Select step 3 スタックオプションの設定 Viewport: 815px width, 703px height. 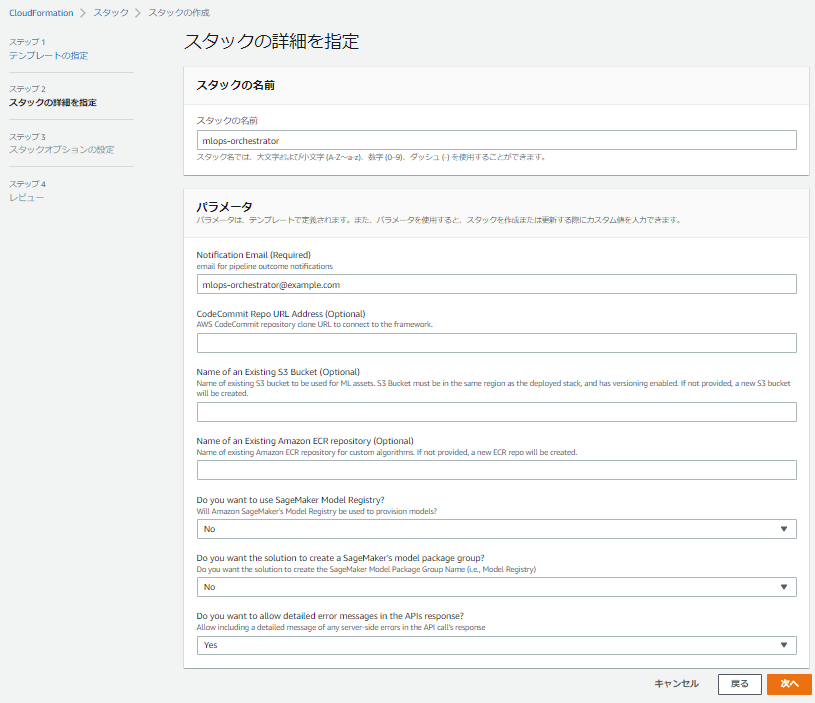(61, 150)
